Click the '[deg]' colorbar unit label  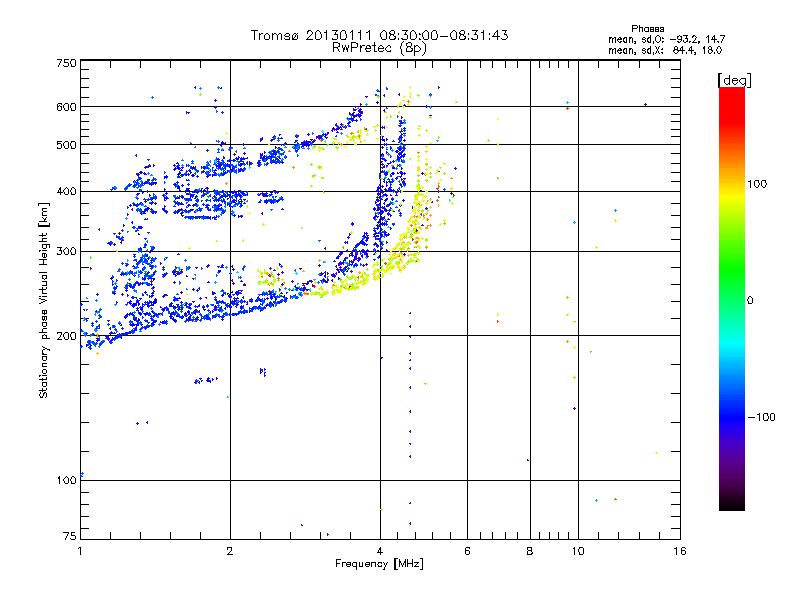(x=734, y=80)
